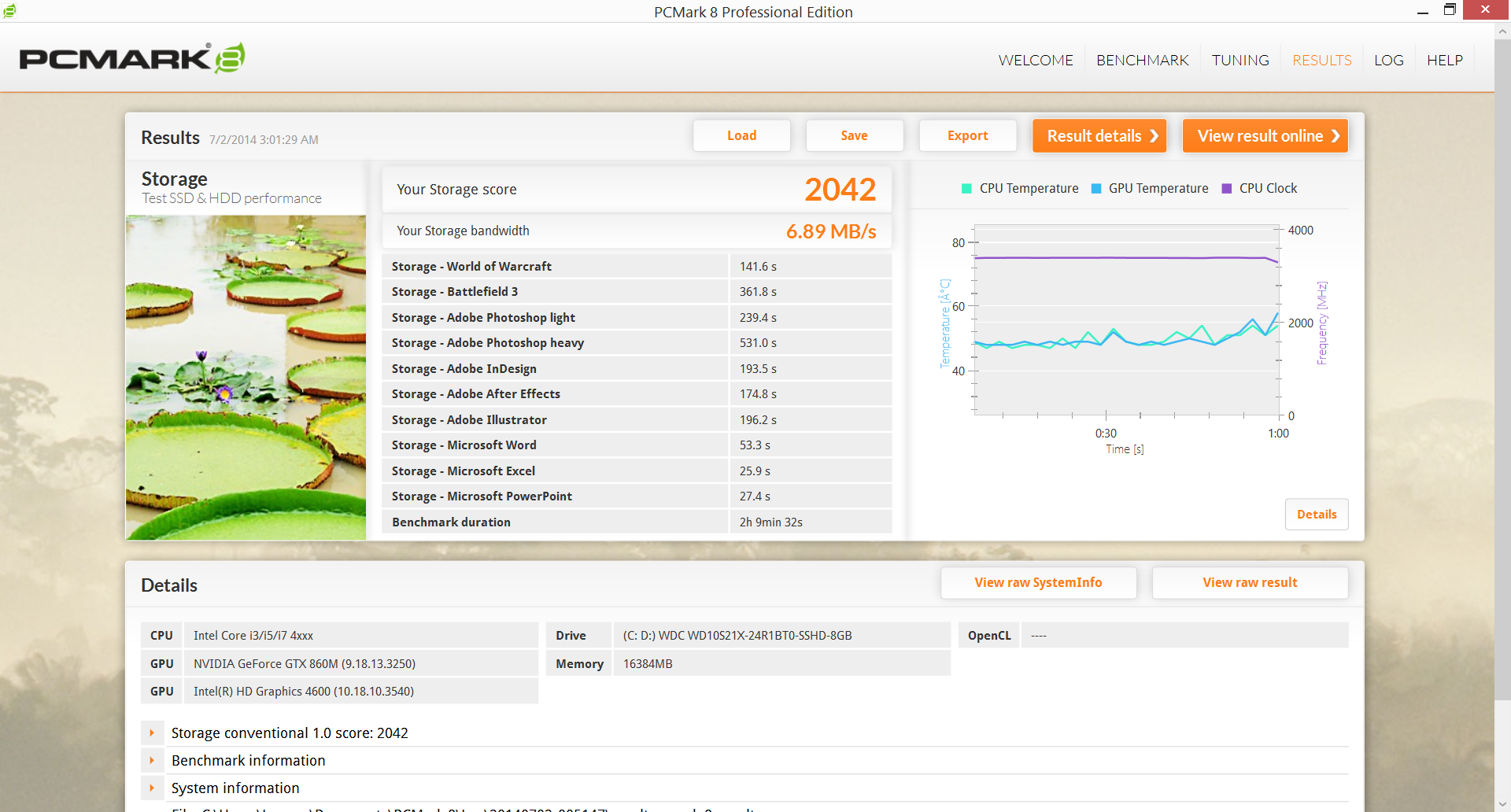Viewport: 1511px width, 812px height.
Task: Select Storage - Adobe Illustrator row
Action: tap(637, 419)
